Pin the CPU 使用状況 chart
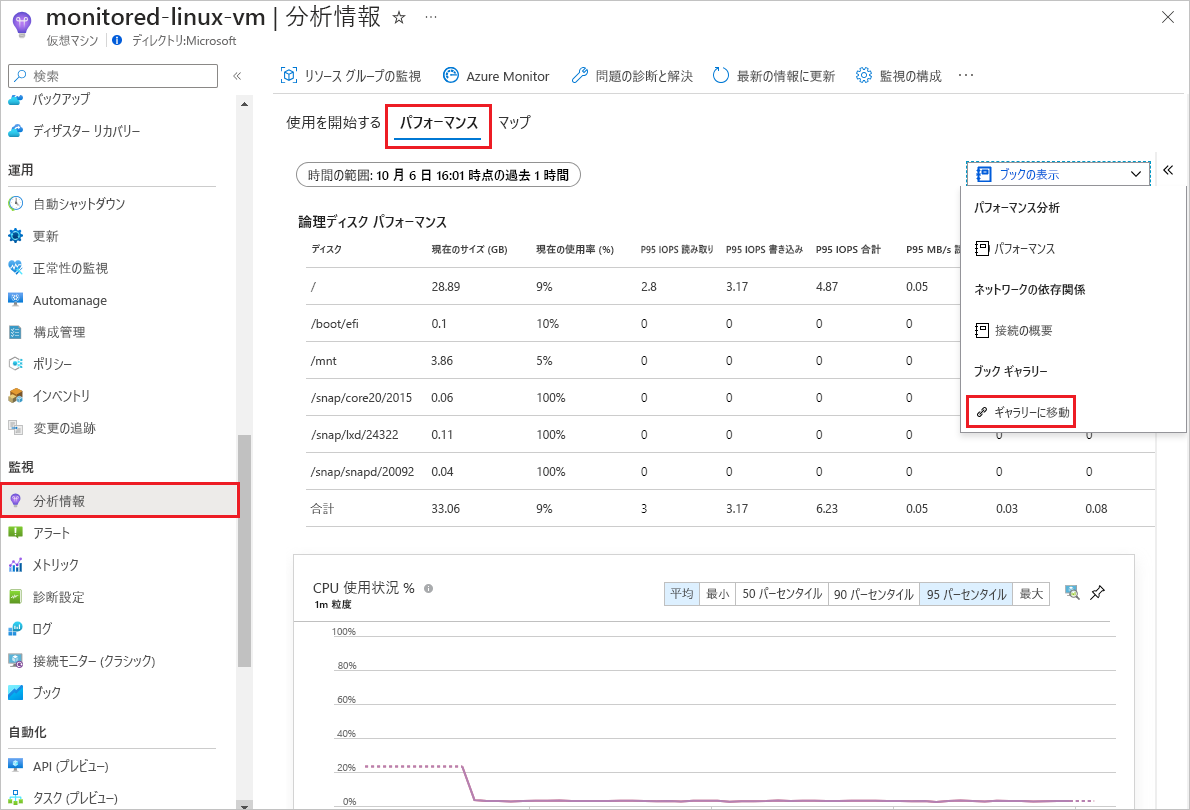This screenshot has height=810, width=1190. (x=1097, y=593)
